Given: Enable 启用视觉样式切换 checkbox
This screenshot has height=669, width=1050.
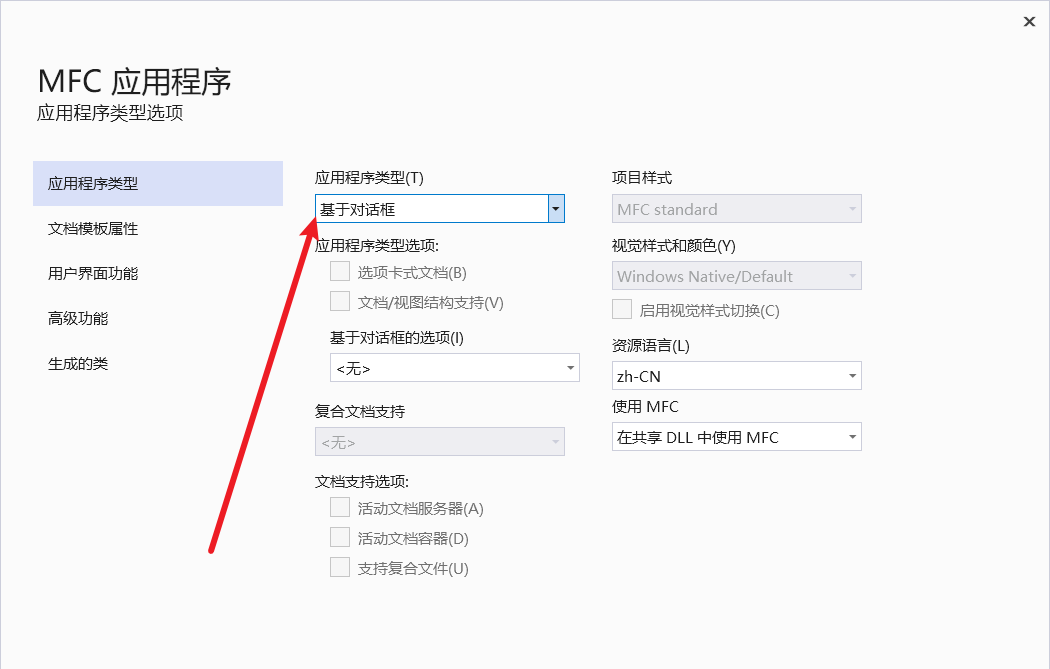Looking at the screenshot, I should 622,309.
